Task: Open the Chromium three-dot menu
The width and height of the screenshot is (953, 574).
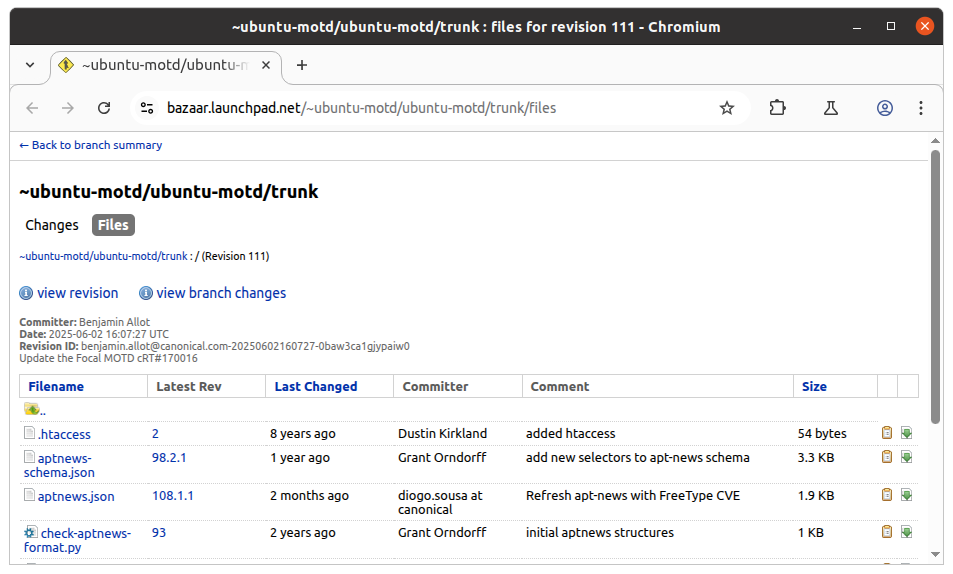Action: (920, 108)
